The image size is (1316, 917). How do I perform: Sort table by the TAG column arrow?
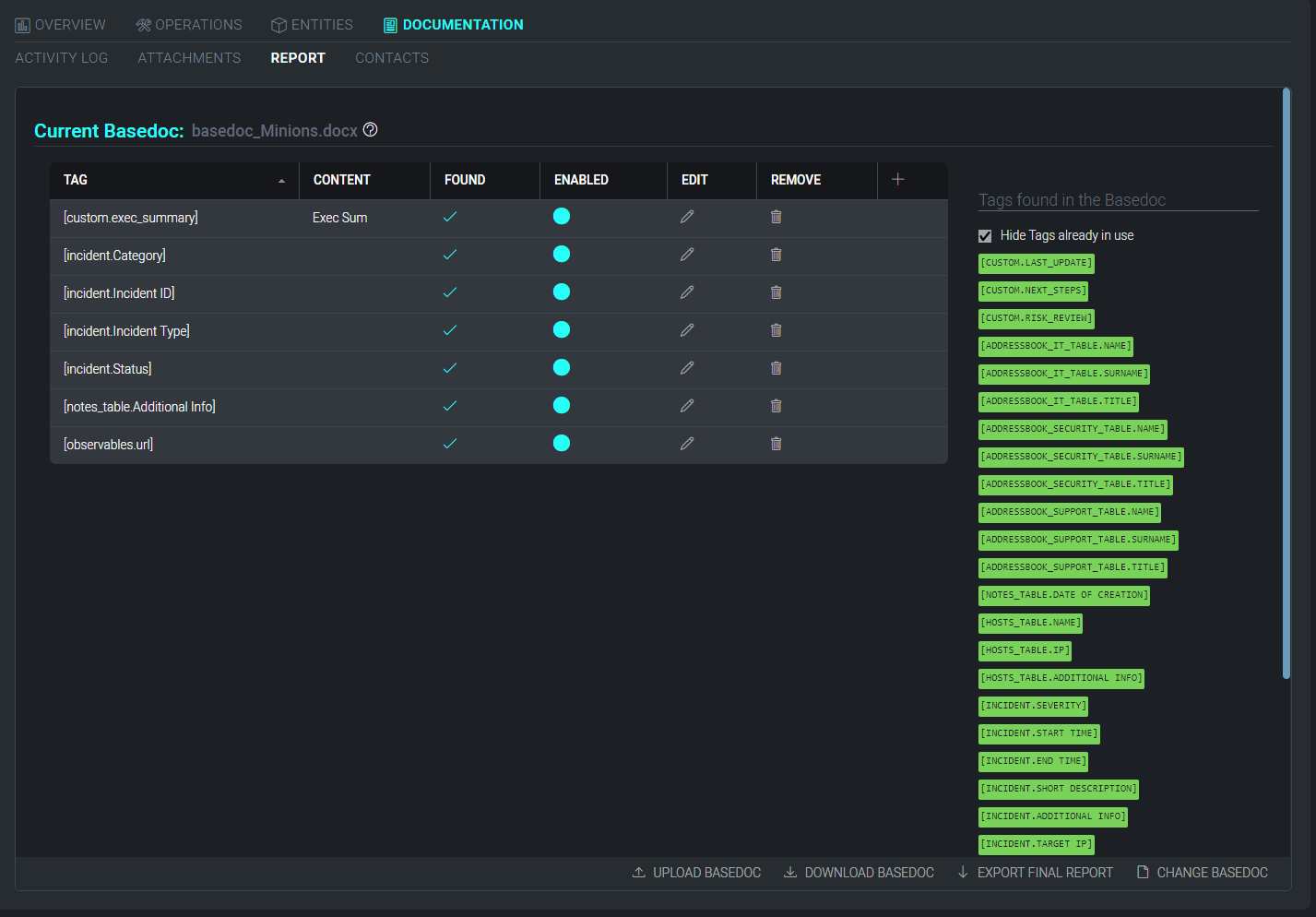point(281,181)
